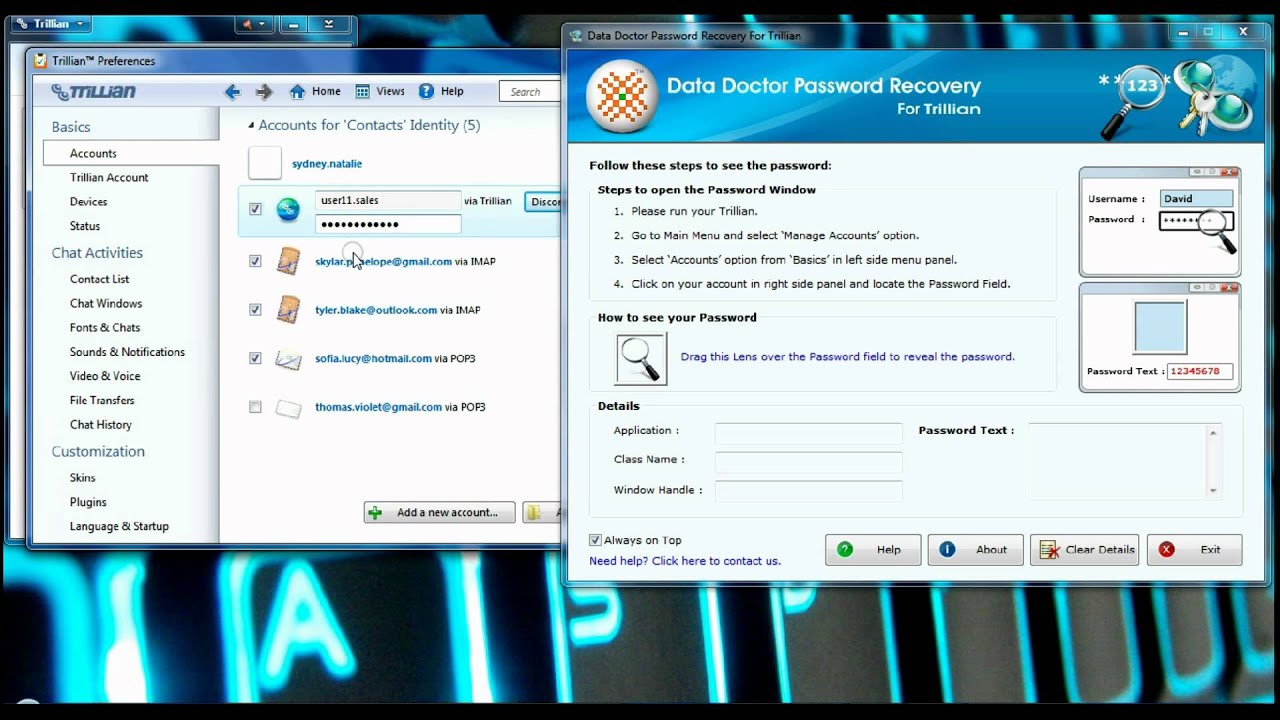Click the About button
The image size is (1280, 720).
(975, 549)
